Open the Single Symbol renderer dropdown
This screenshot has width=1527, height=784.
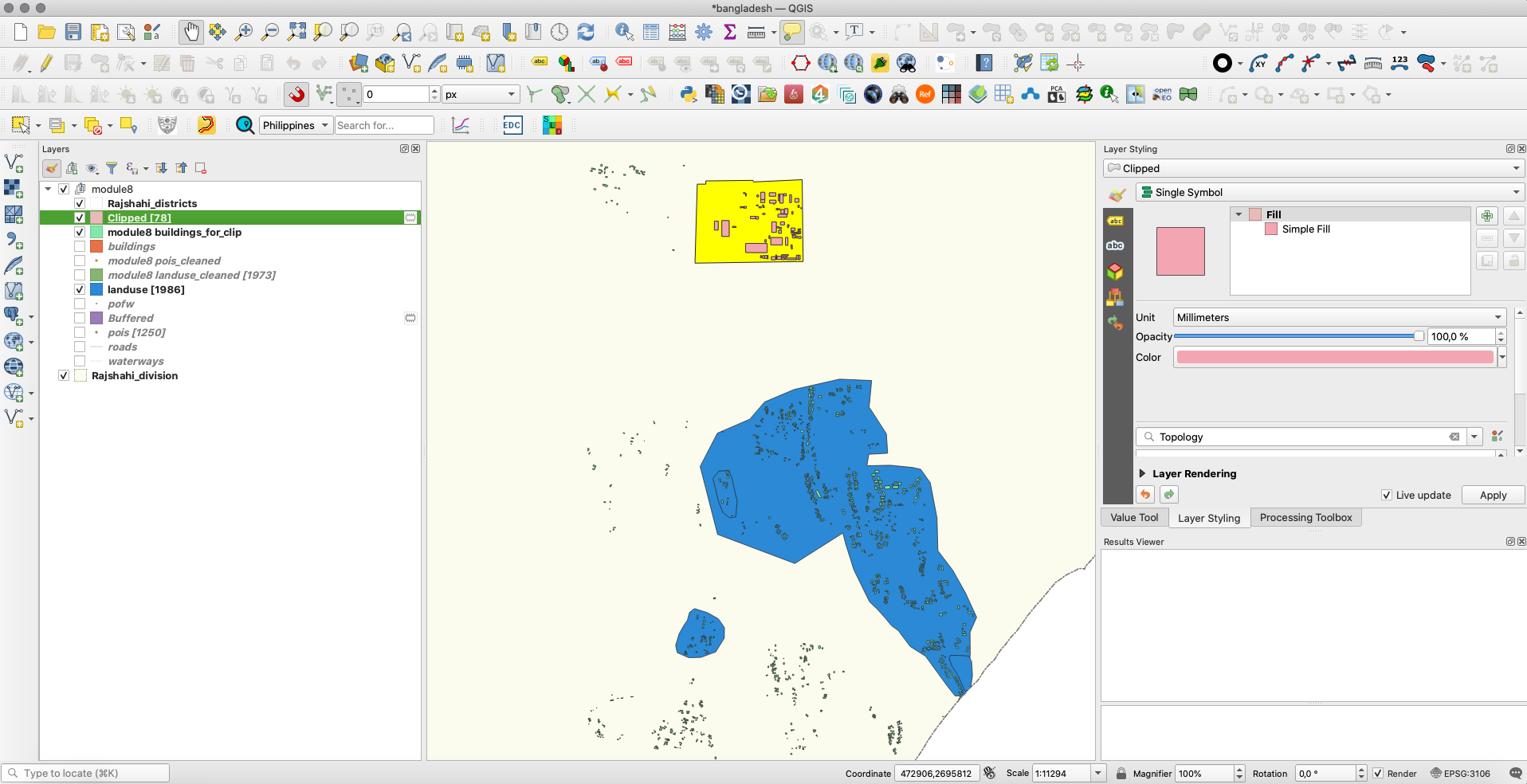click(1329, 192)
